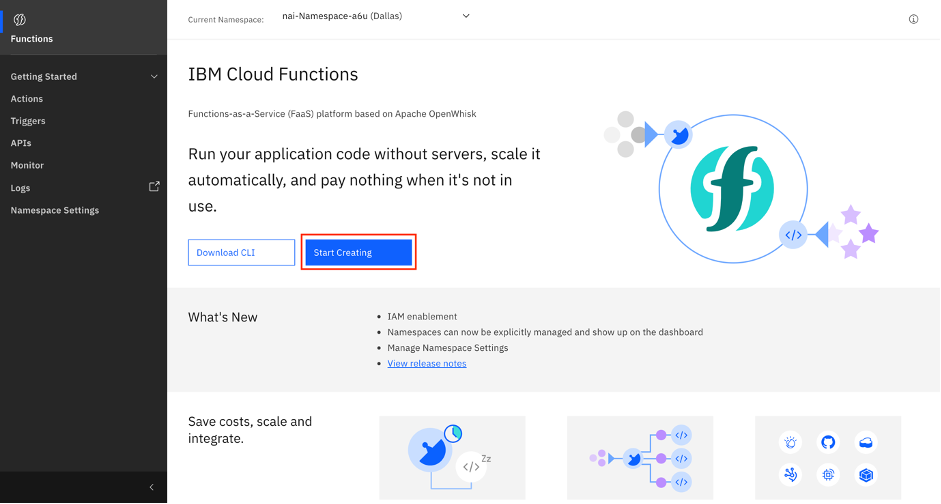Click the cube package icon in integrations card
Viewport: 941px width, 504px height.
pyautogui.click(x=865, y=475)
